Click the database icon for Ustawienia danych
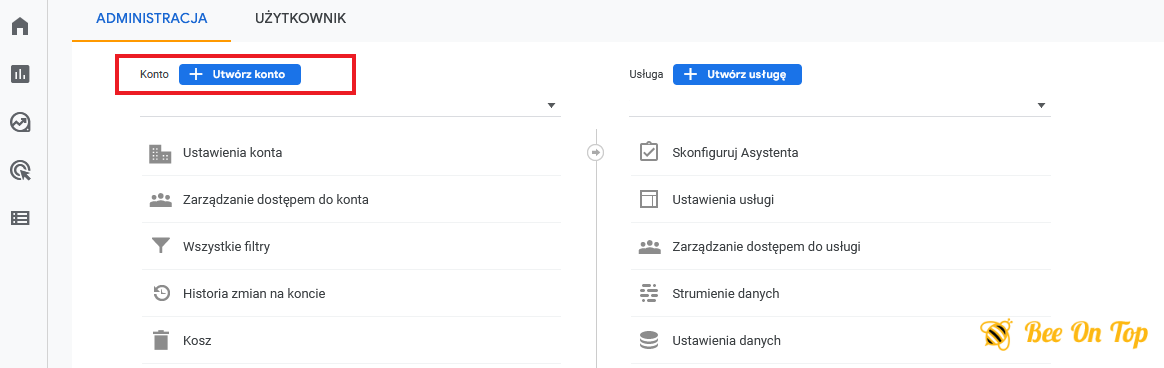1164x368 pixels. pyautogui.click(x=650, y=341)
